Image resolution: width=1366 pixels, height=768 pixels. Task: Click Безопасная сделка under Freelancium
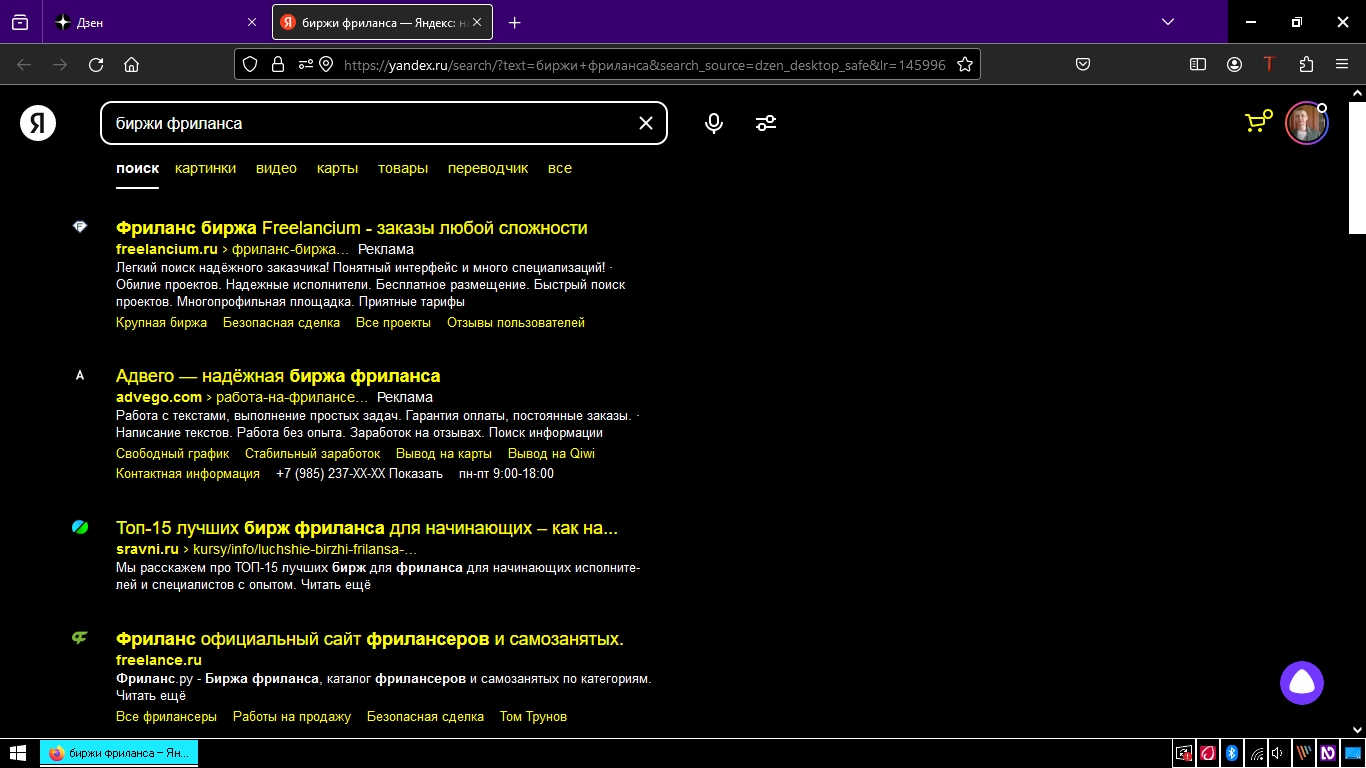[281, 323]
